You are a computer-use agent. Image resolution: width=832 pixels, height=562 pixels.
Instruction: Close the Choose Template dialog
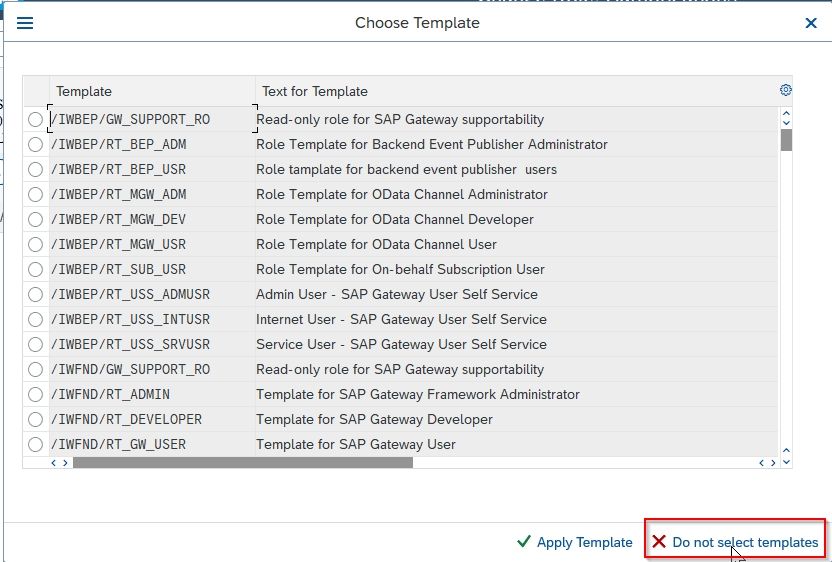(x=811, y=23)
